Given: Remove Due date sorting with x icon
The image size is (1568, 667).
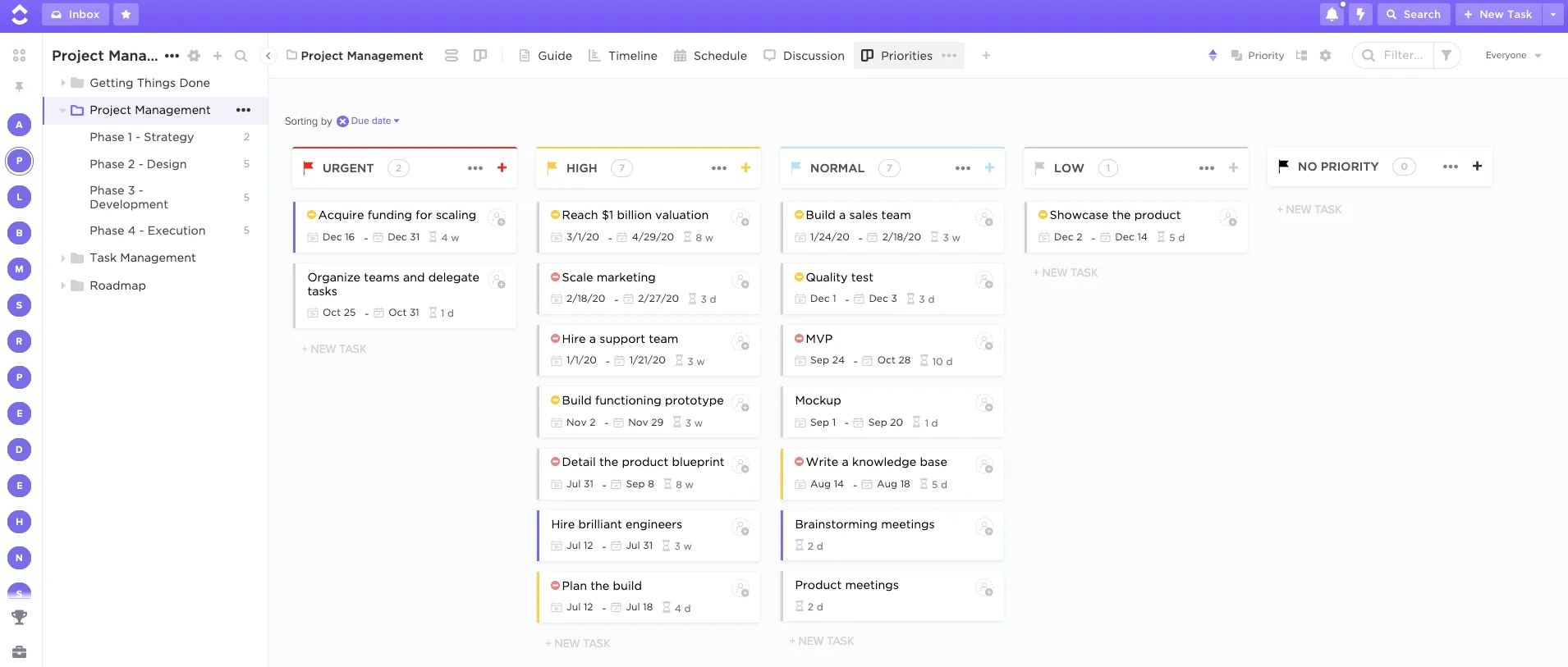Looking at the screenshot, I should coord(342,121).
